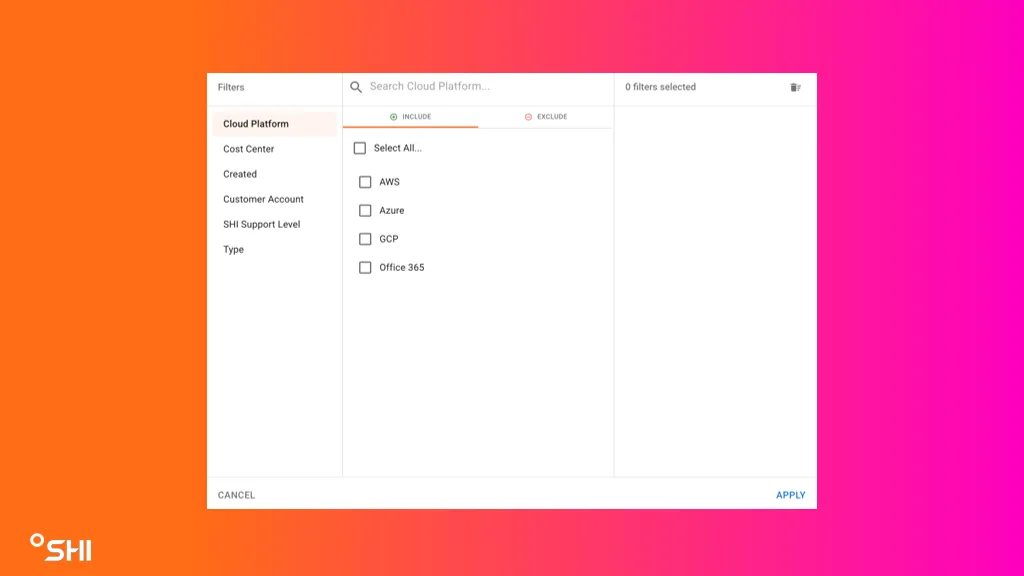Open the Cloud Platform filter category

(x=275, y=124)
